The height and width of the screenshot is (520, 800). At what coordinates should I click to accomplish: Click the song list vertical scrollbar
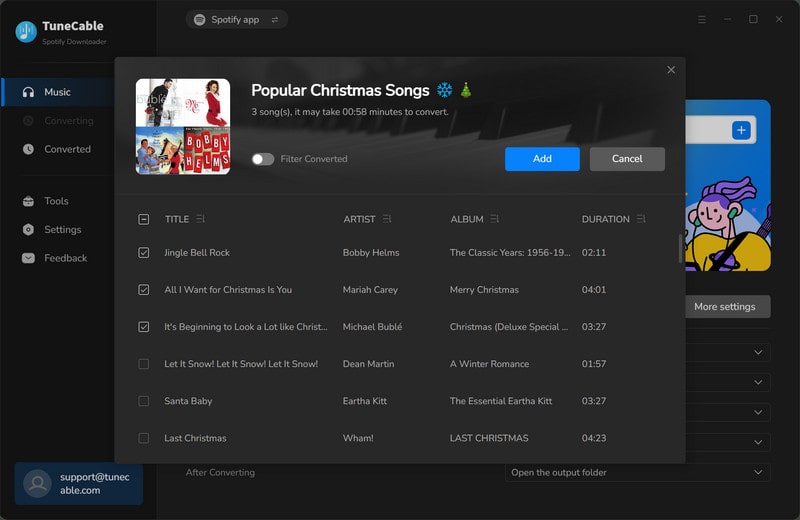[x=681, y=248]
